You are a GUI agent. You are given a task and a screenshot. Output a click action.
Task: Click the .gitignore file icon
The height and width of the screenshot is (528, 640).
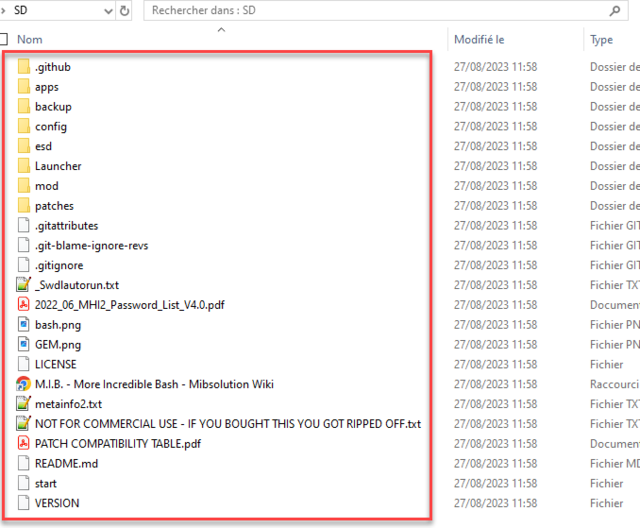24,265
